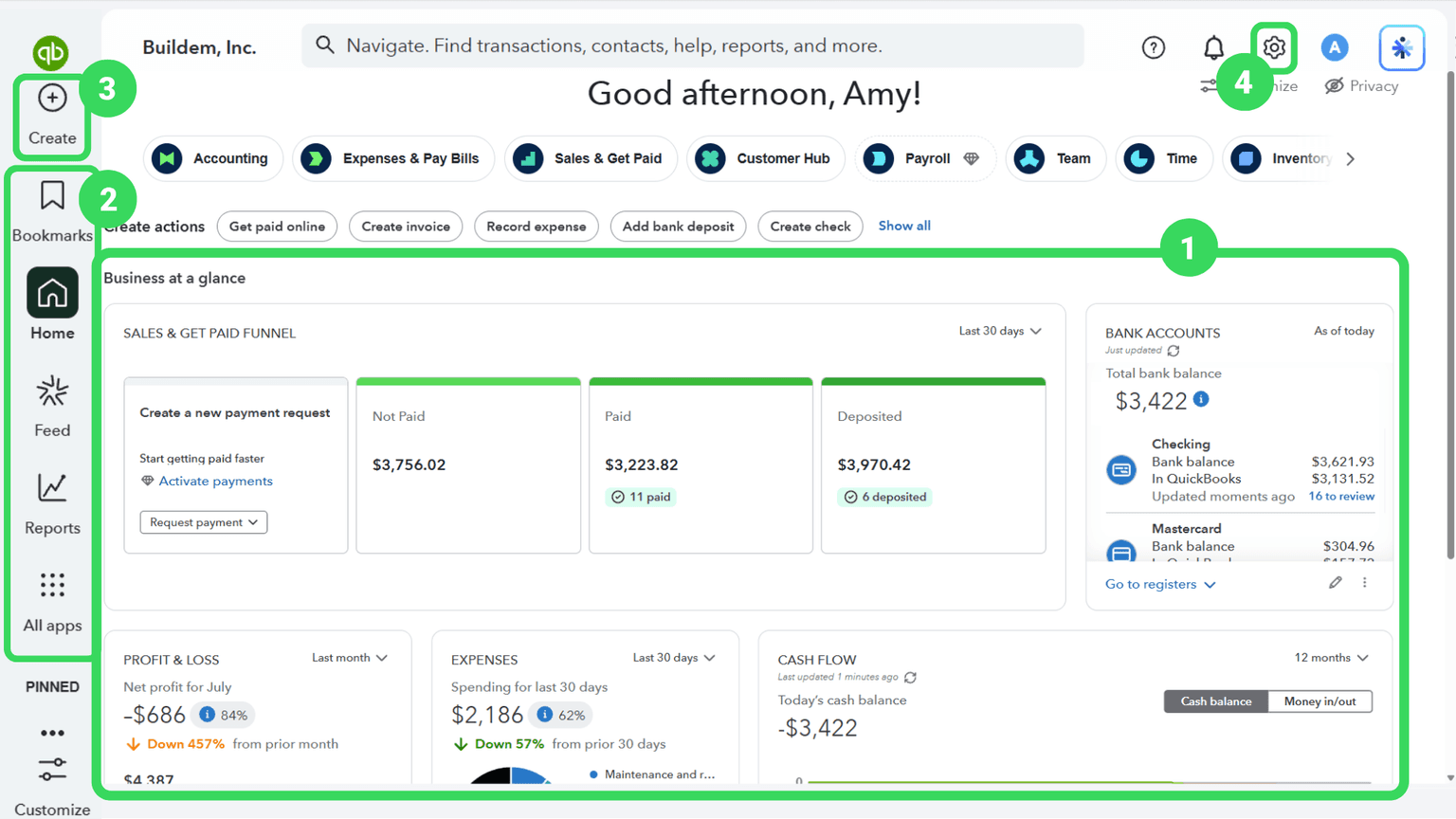Image resolution: width=1456 pixels, height=819 pixels.
Task: Click Create invoice action
Action: pyautogui.click(x=406, y=227)
